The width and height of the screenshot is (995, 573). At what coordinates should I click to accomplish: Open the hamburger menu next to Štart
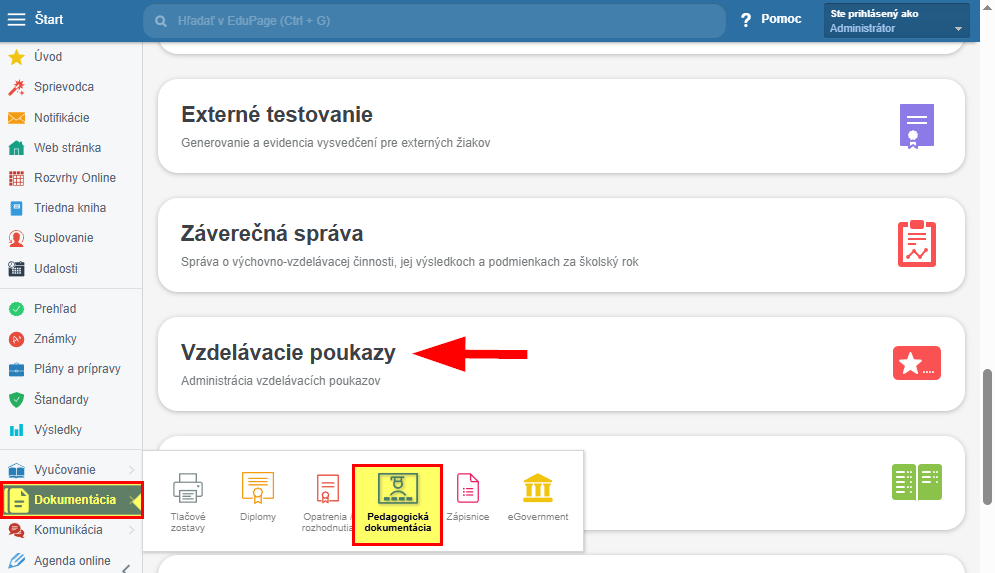click(x=16, y=19)
